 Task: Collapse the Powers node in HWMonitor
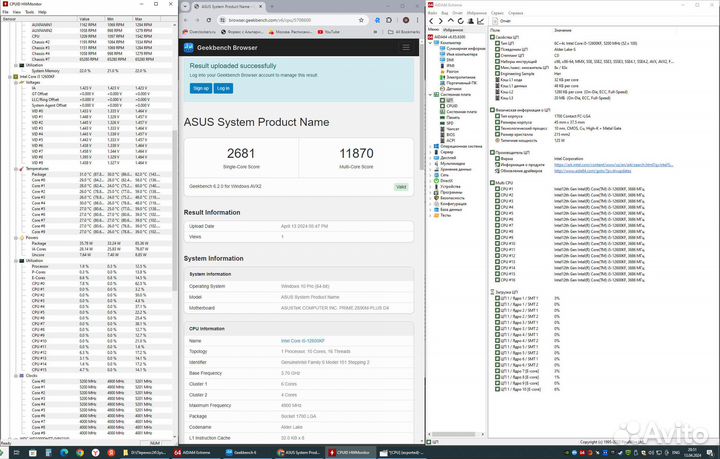[x=16, y=238]
